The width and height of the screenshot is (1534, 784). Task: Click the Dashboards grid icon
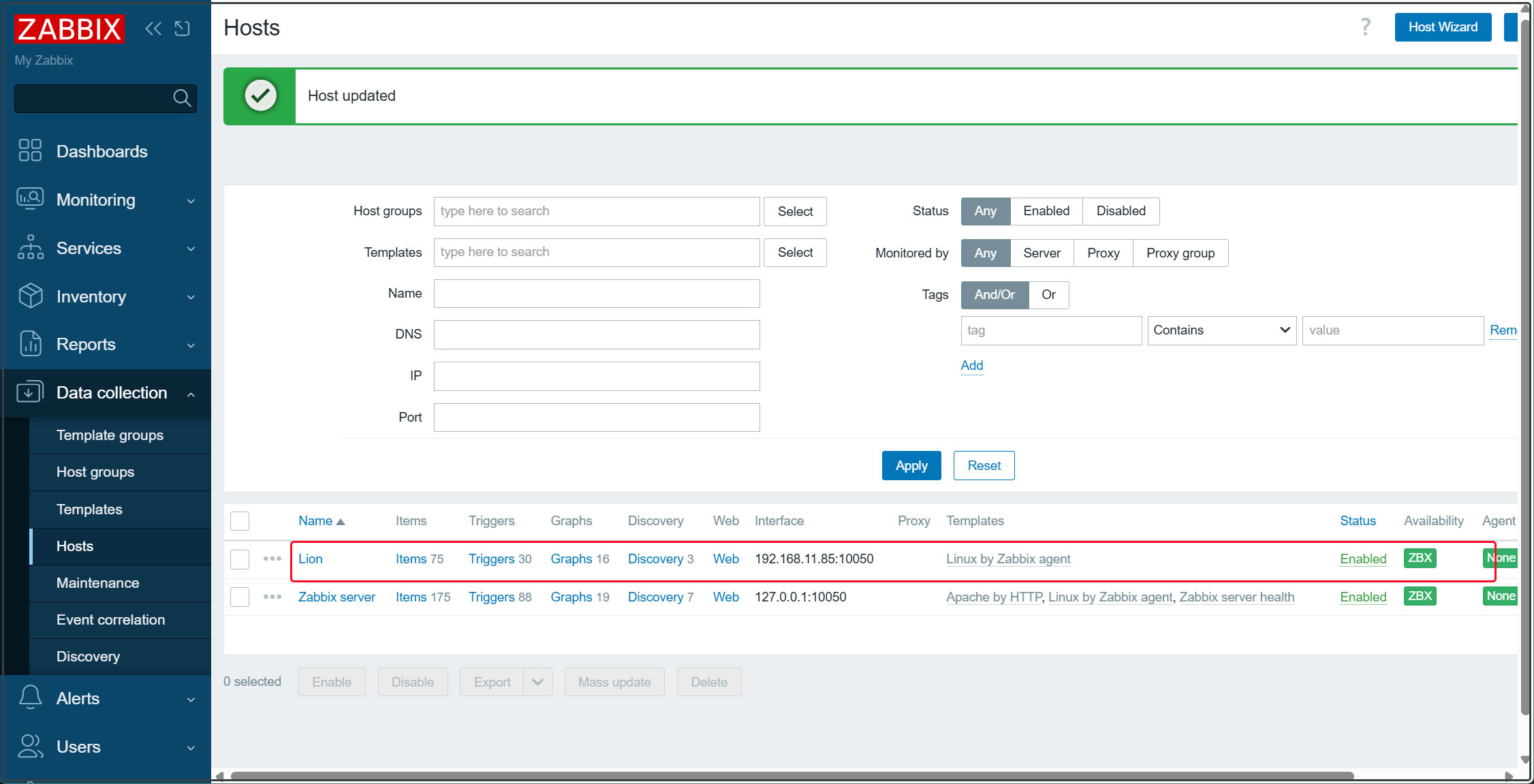pos(30,151)
